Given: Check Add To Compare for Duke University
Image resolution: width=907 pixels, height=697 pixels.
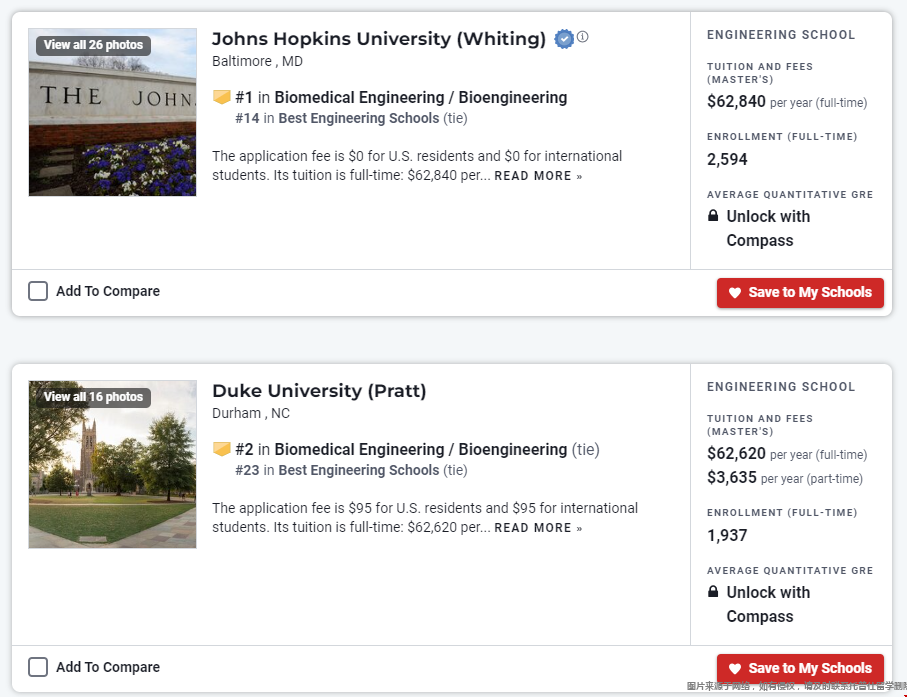Looking at the screenshot, I should point(38,667).
